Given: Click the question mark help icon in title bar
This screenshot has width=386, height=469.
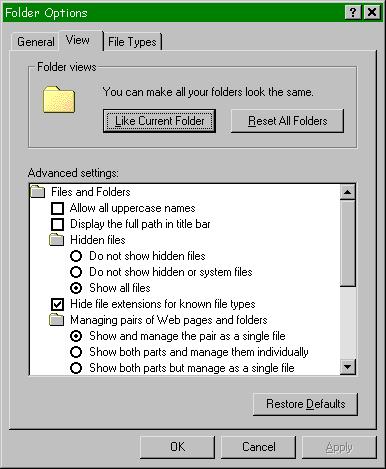Looking at the screenshot, I should pyautogui.click(x=353, y=13).
